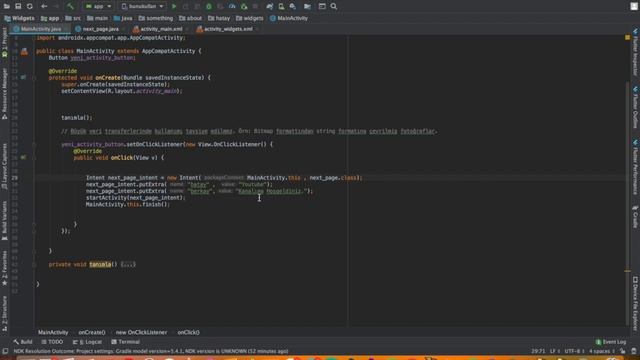
Task: Switch to the activity_widgets.xml tab
Action: pyautogui.click(x=228, y=29)
